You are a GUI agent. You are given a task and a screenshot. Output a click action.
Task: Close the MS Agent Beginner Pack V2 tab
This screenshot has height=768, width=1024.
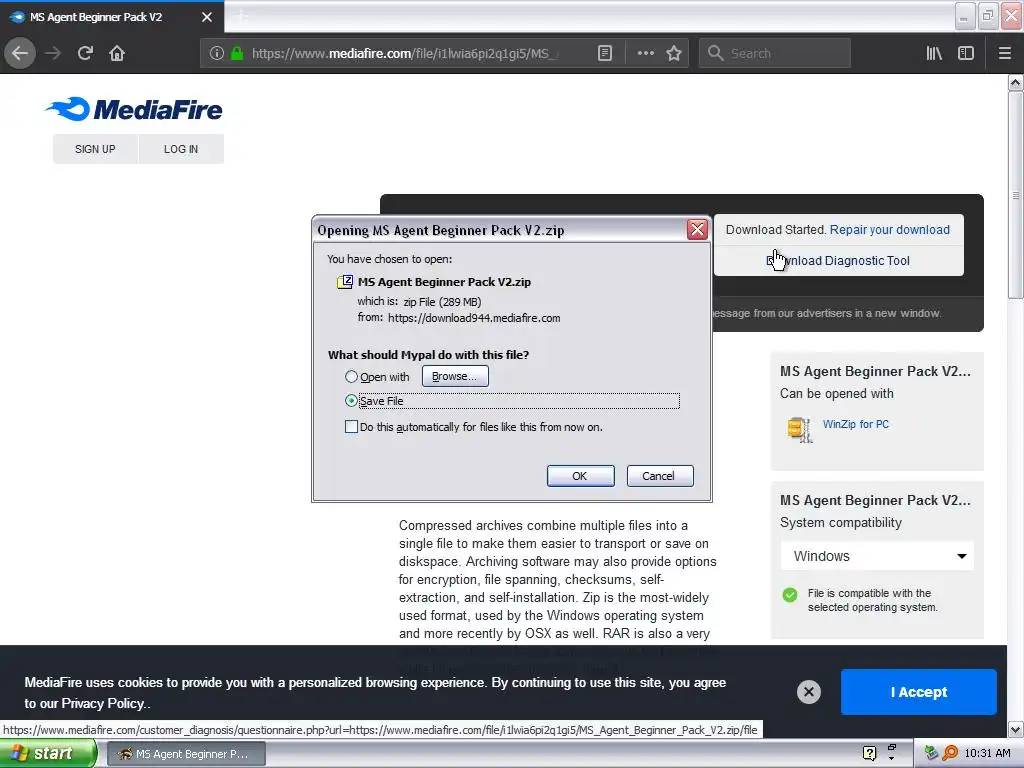(207, 17)
